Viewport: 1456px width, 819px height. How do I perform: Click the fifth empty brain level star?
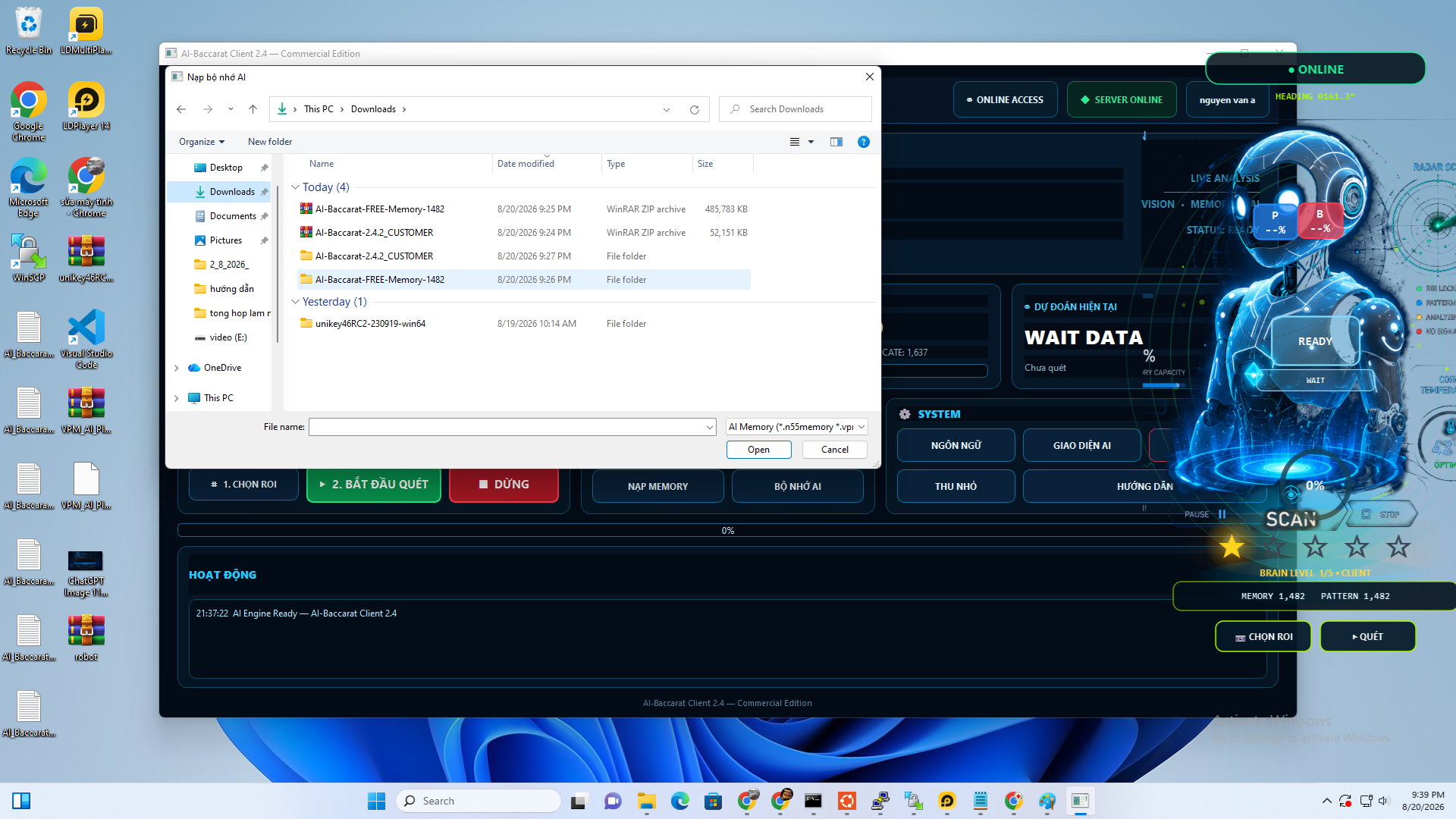point(1398,547)
